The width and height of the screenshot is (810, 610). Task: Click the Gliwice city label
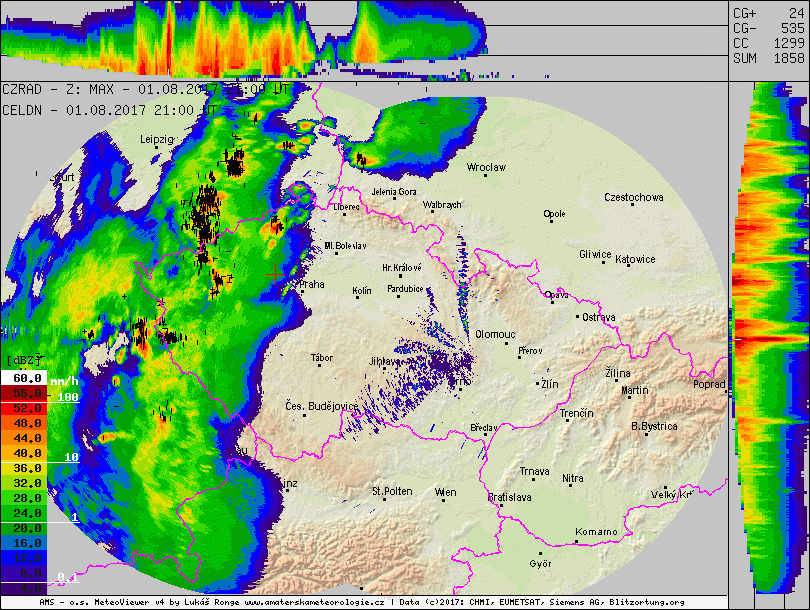point(595,254)
